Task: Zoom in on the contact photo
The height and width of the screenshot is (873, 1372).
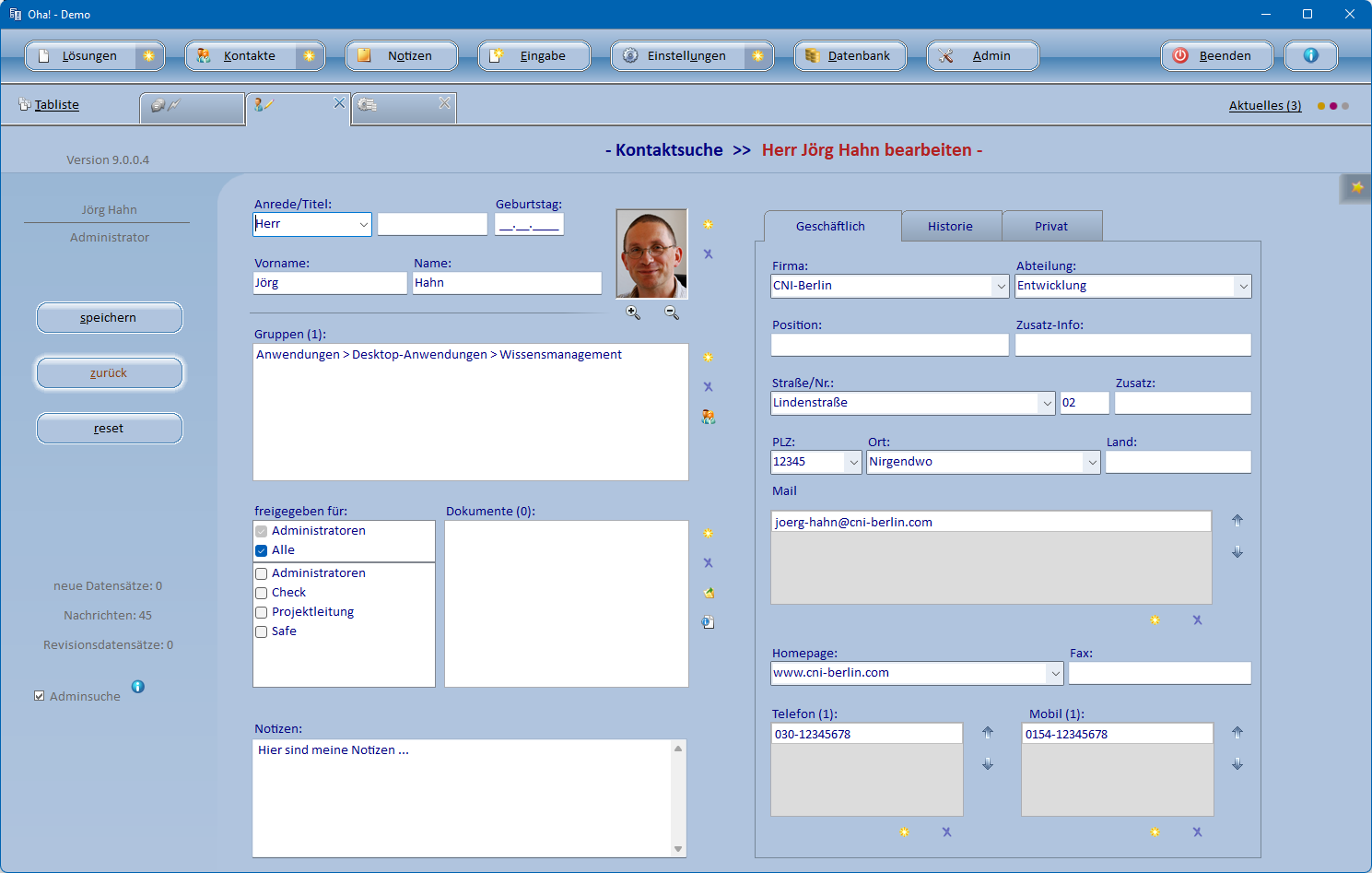Action: coord(633,313)
